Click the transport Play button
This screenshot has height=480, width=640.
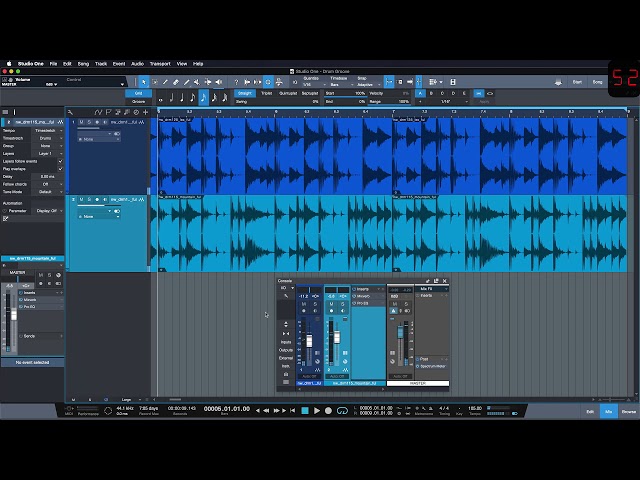pos(317,411)
